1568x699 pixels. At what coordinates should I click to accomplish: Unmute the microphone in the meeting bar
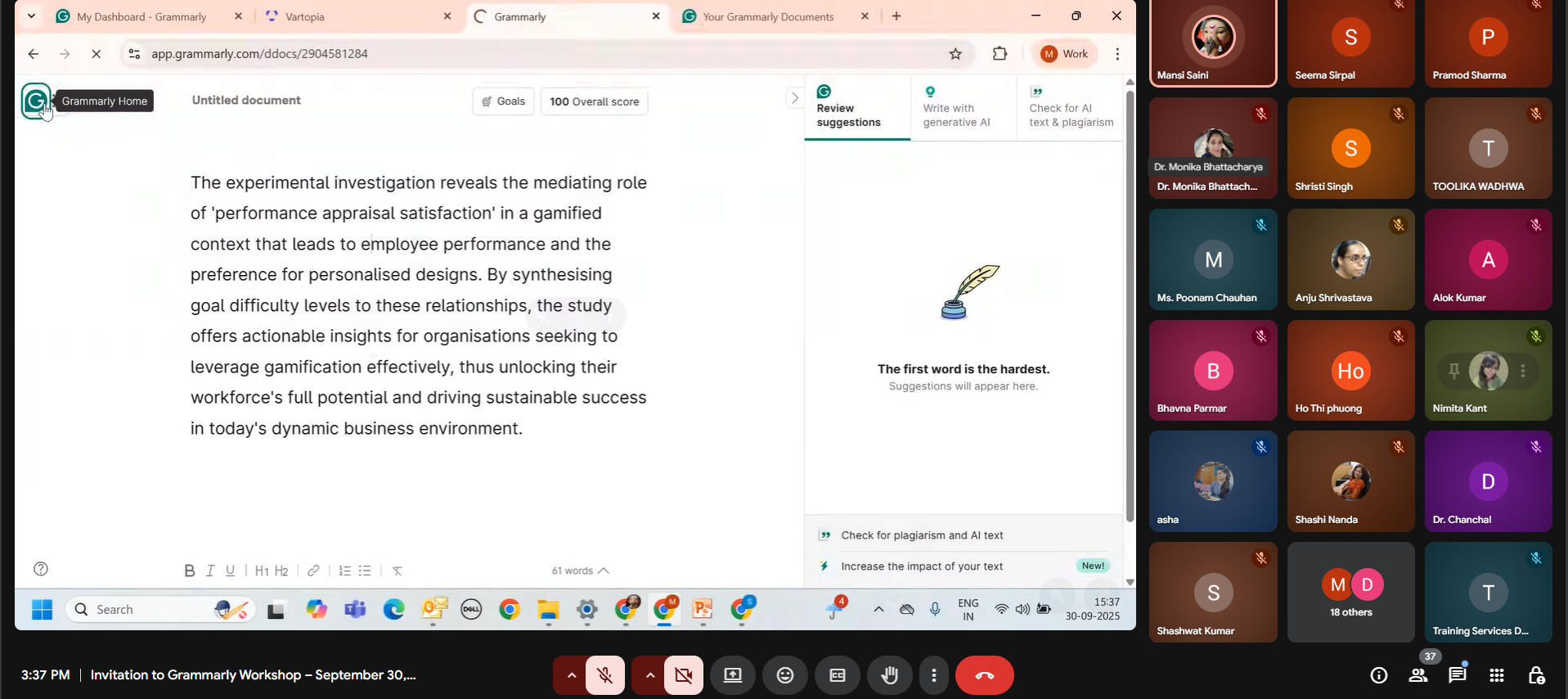click(x=605, y=675)
